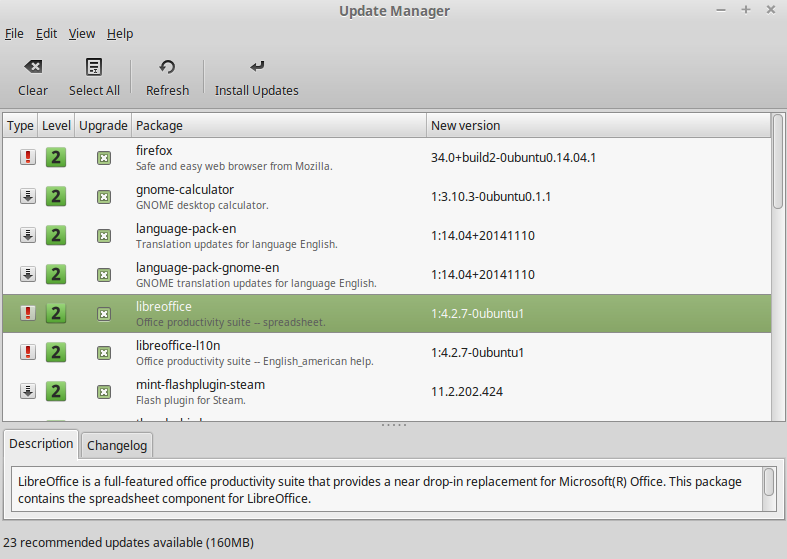Image resolution: width=787 pixels, height=559 pixels.
Task: Click the pane divider handle dots
Action: [394, 425]
